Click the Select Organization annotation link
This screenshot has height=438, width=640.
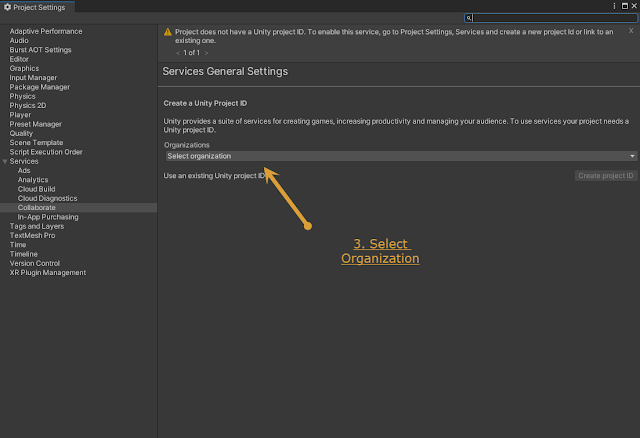click(x=380, y=251)
